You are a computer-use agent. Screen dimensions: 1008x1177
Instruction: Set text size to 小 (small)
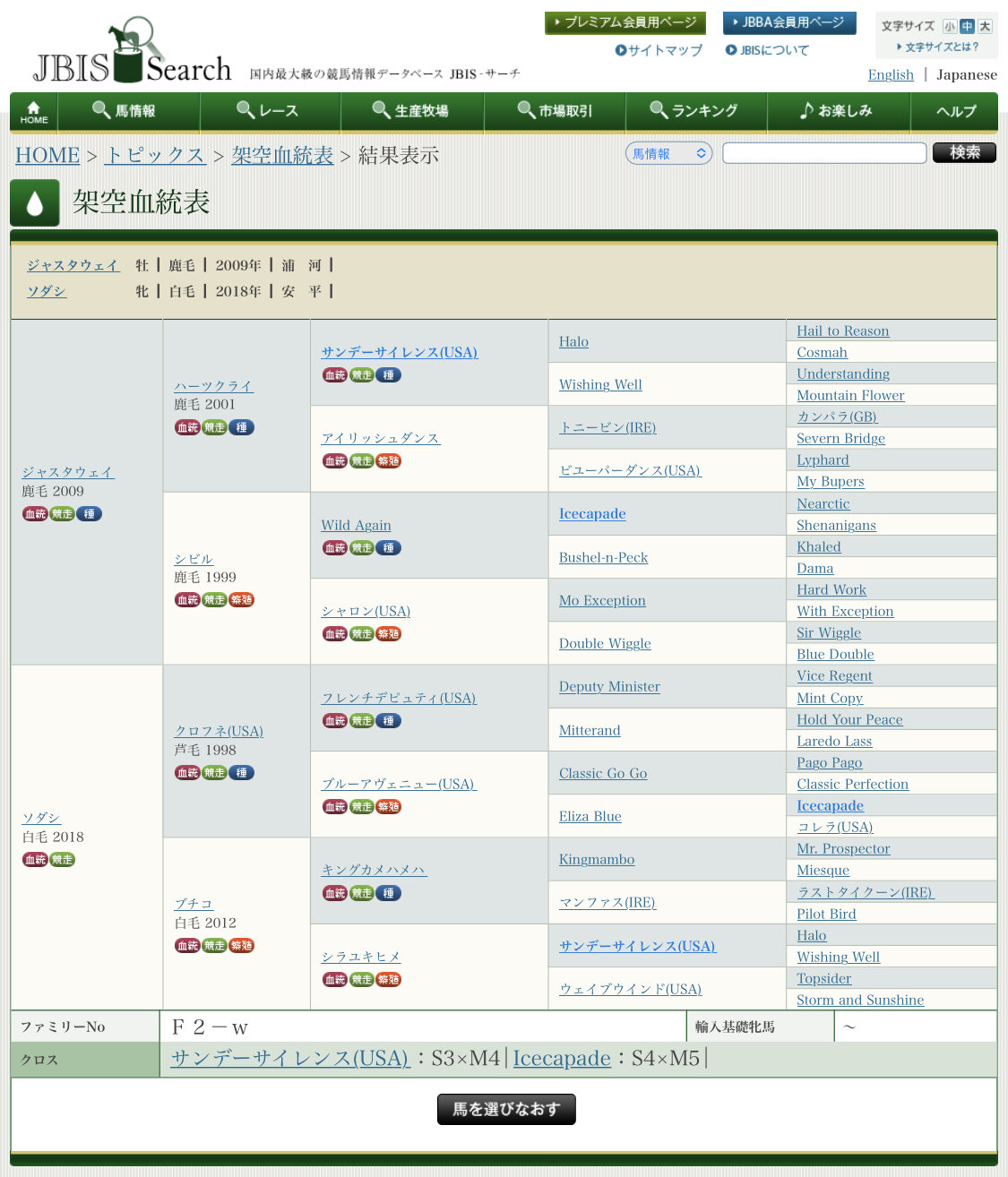(x=949, y=27)
